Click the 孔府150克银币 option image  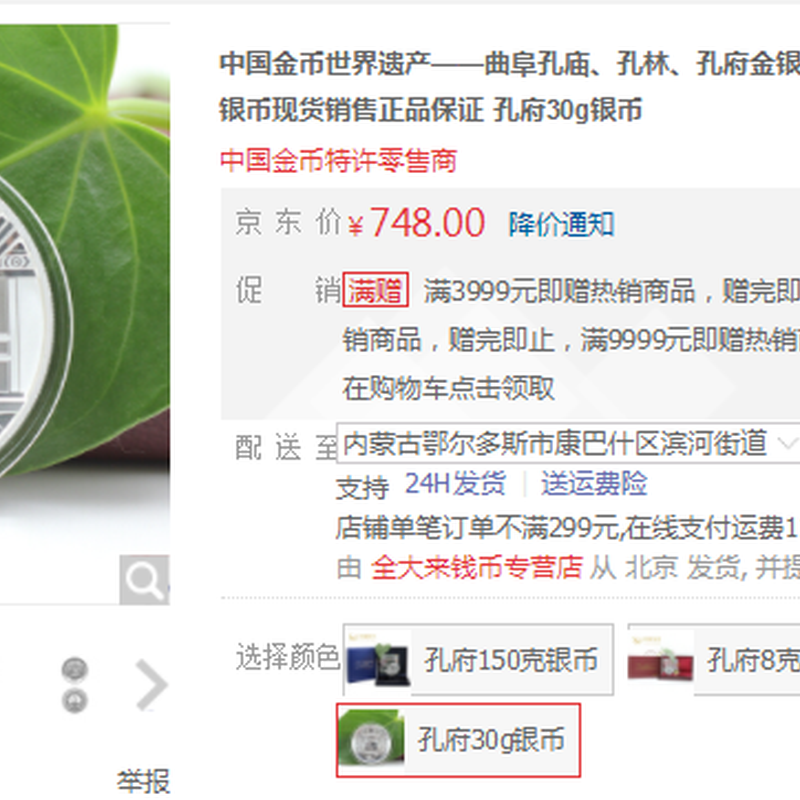(378, 659)
